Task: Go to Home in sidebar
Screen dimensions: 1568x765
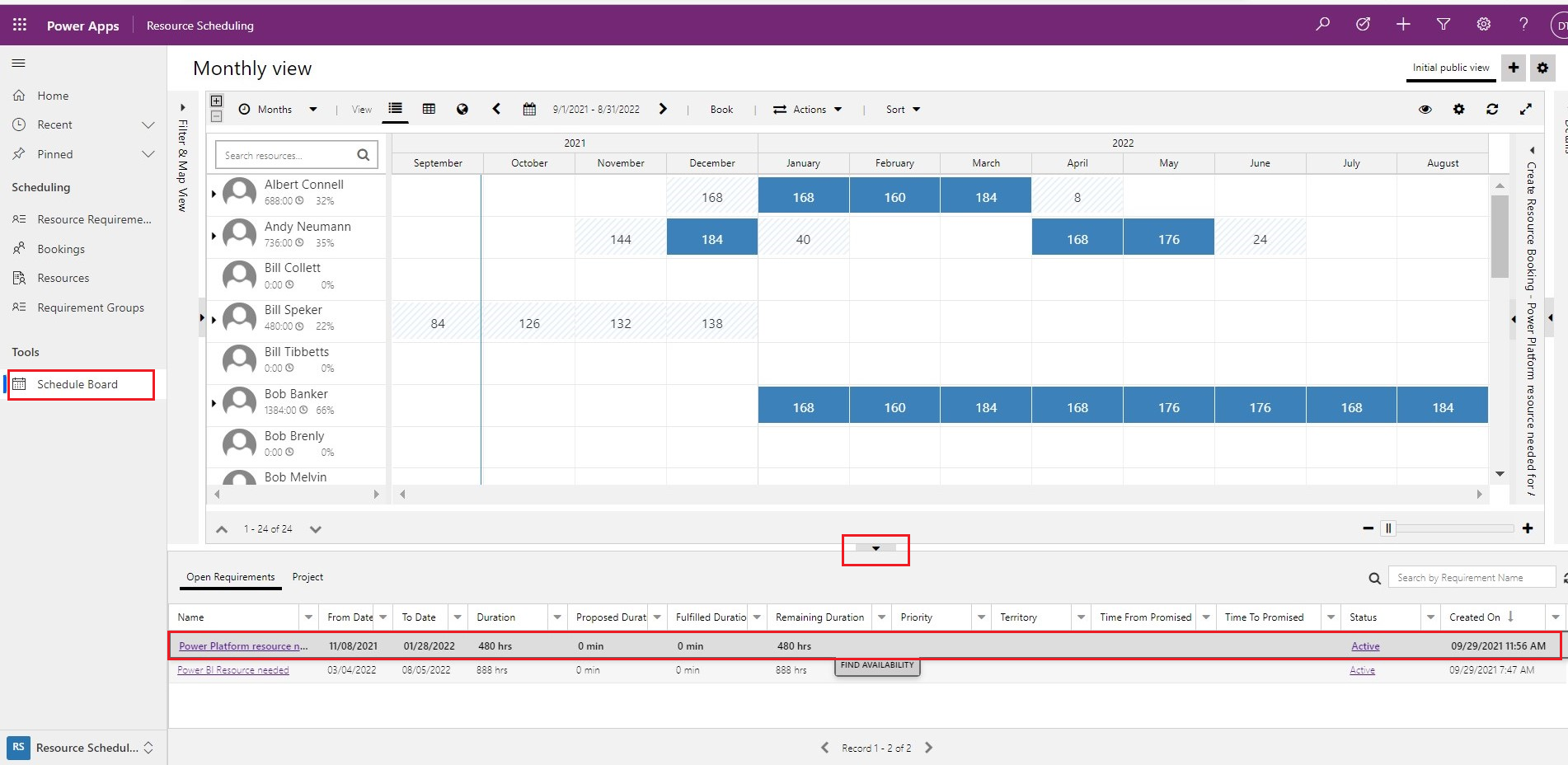Action: point(53,96)
